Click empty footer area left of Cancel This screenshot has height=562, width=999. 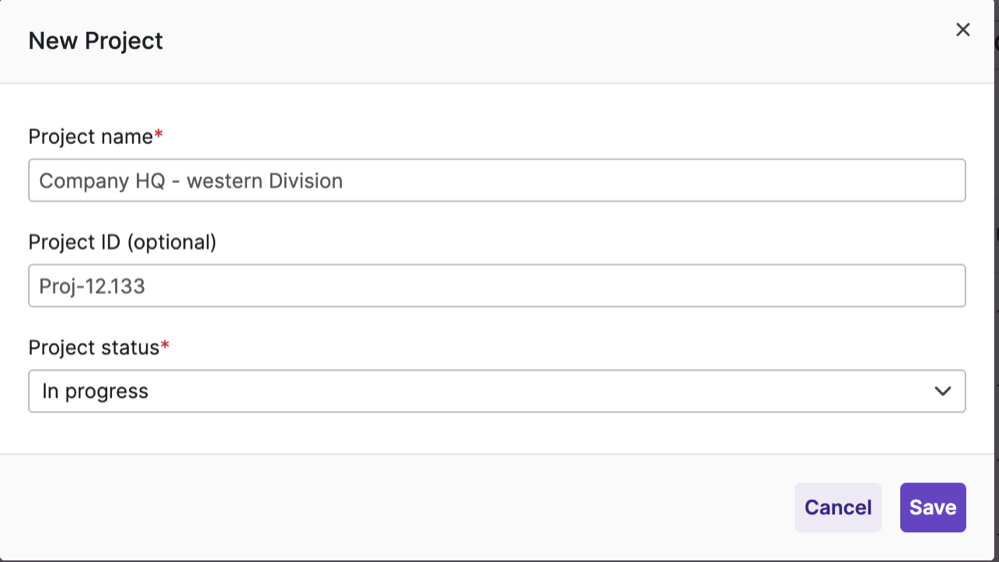(x=400, y=507)
